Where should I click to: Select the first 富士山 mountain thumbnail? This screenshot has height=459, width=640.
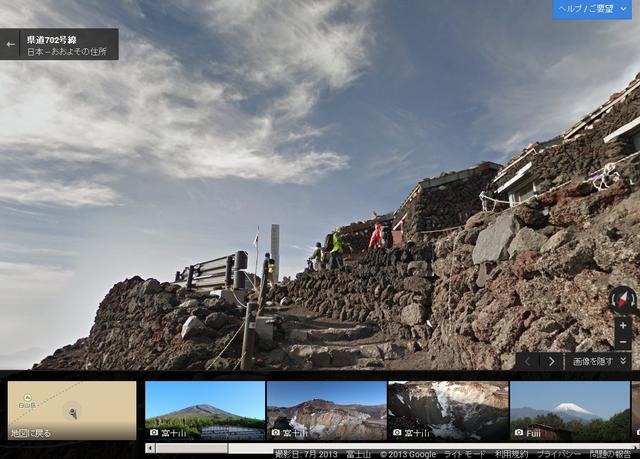205,410
